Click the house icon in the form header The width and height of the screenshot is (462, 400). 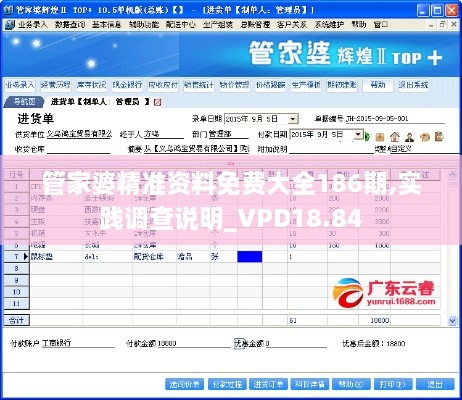click(395, 137)
